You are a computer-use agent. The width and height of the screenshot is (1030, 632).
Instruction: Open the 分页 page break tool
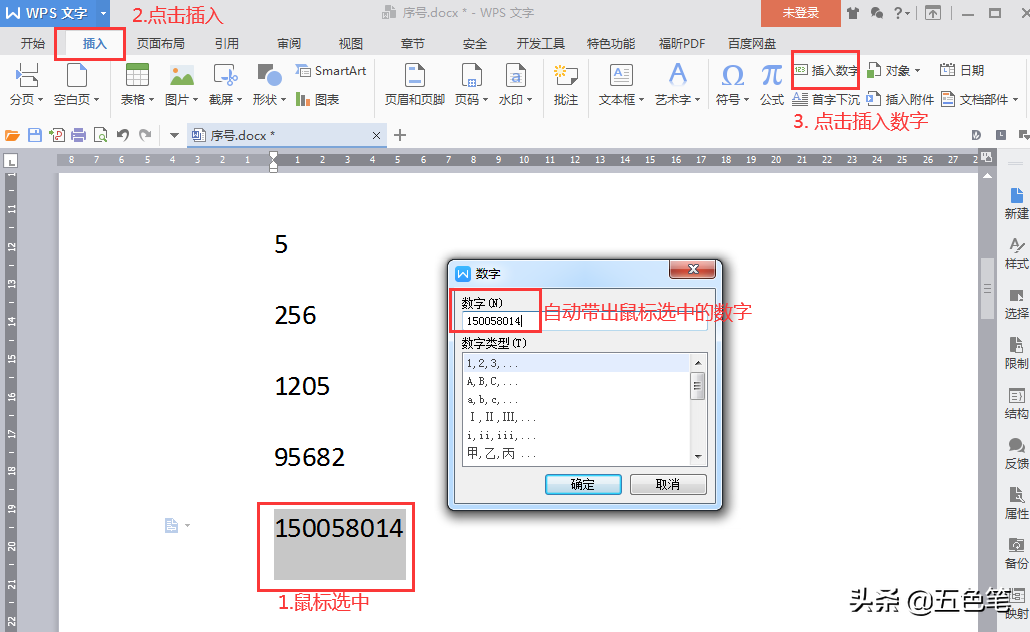click(26, 84)
